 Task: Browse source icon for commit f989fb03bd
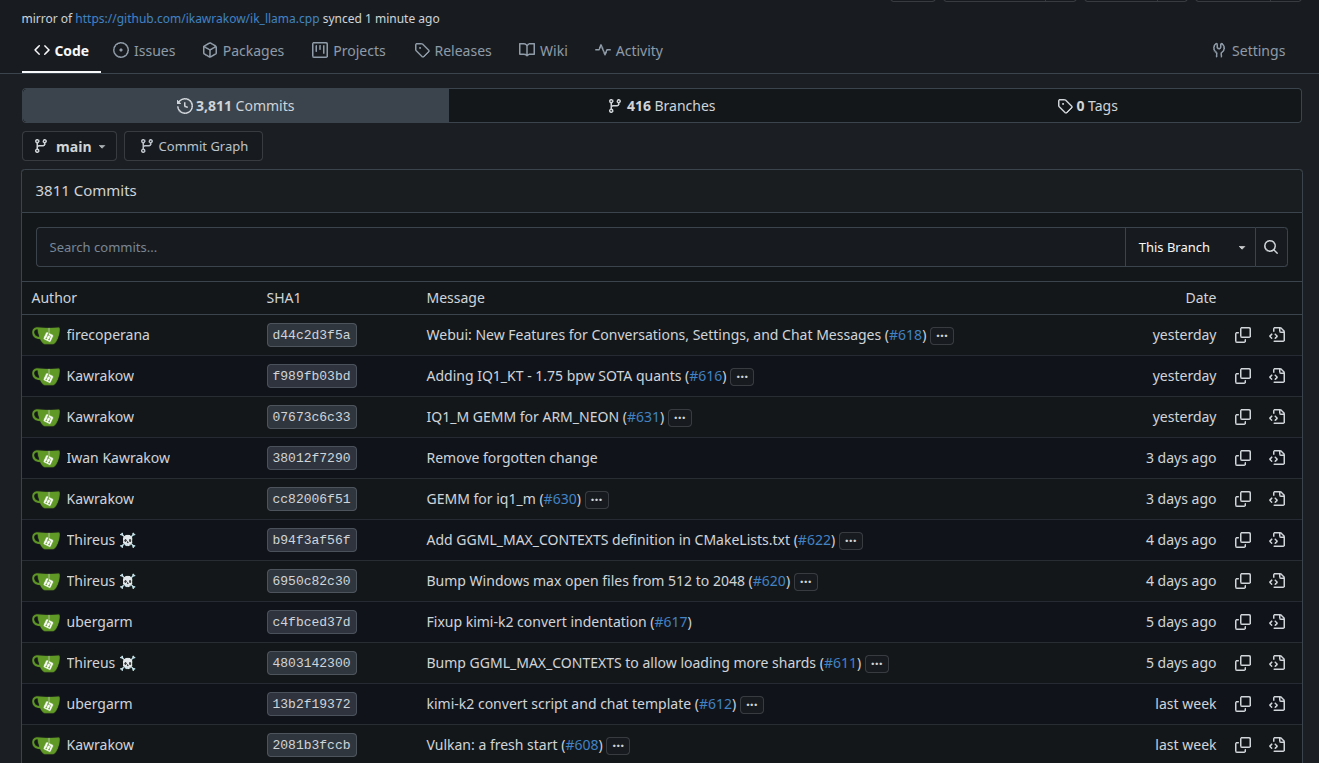1277,376
